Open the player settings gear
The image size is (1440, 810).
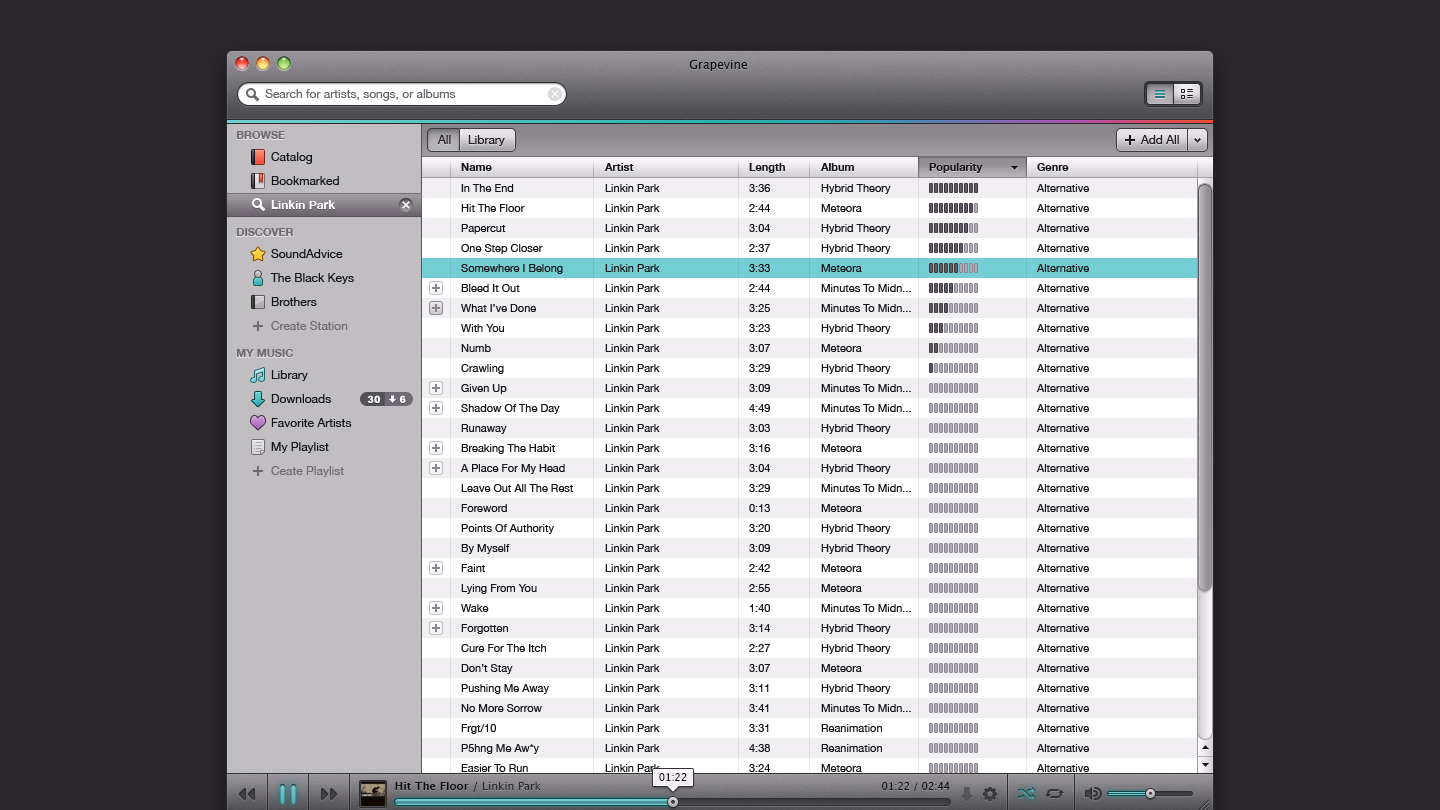[x=990, y=794]
